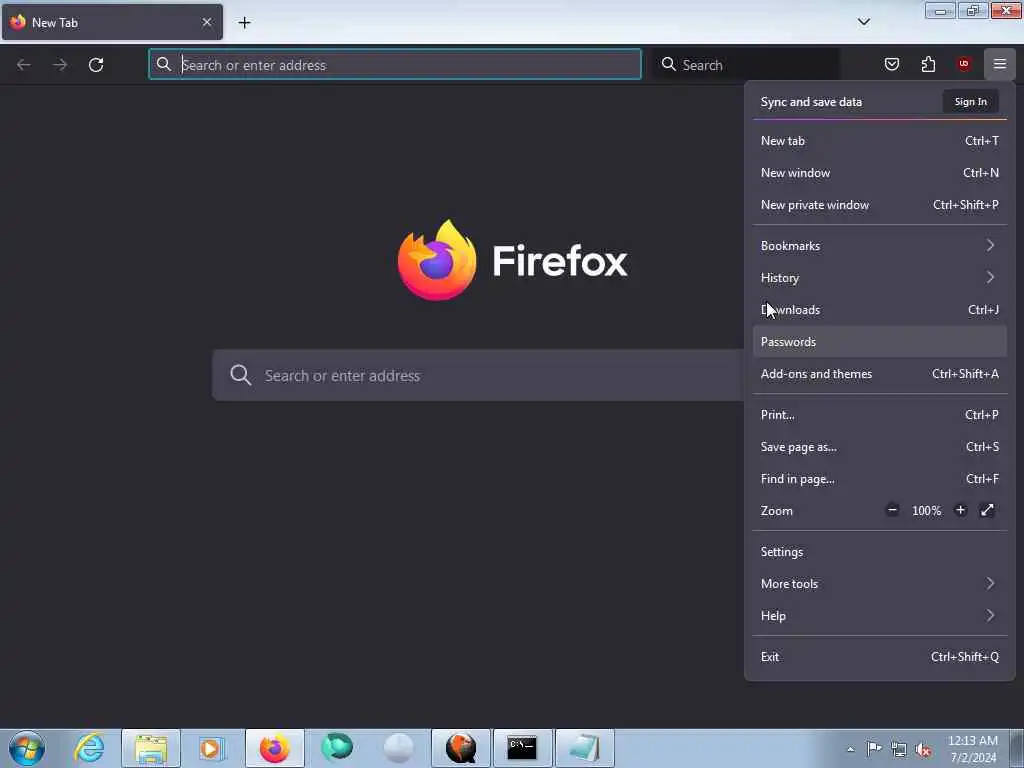Open the Firefox application menu hamburger icon
Screen dimensions: 1024x768
coord(999,64)
